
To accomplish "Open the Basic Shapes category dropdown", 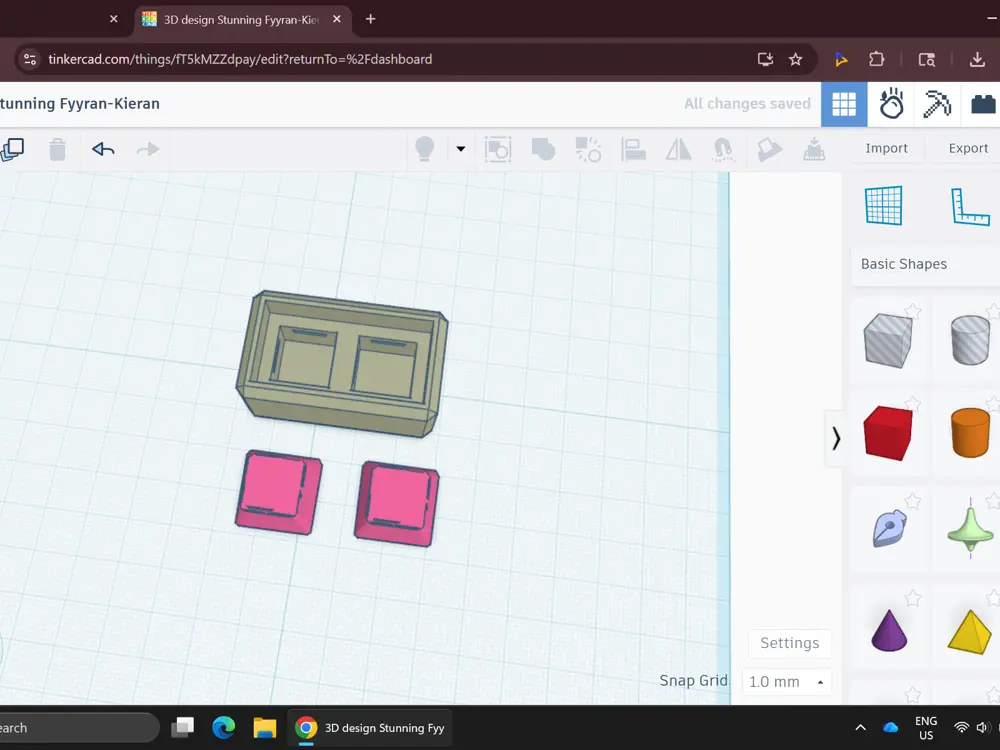I will coord(925,264).
